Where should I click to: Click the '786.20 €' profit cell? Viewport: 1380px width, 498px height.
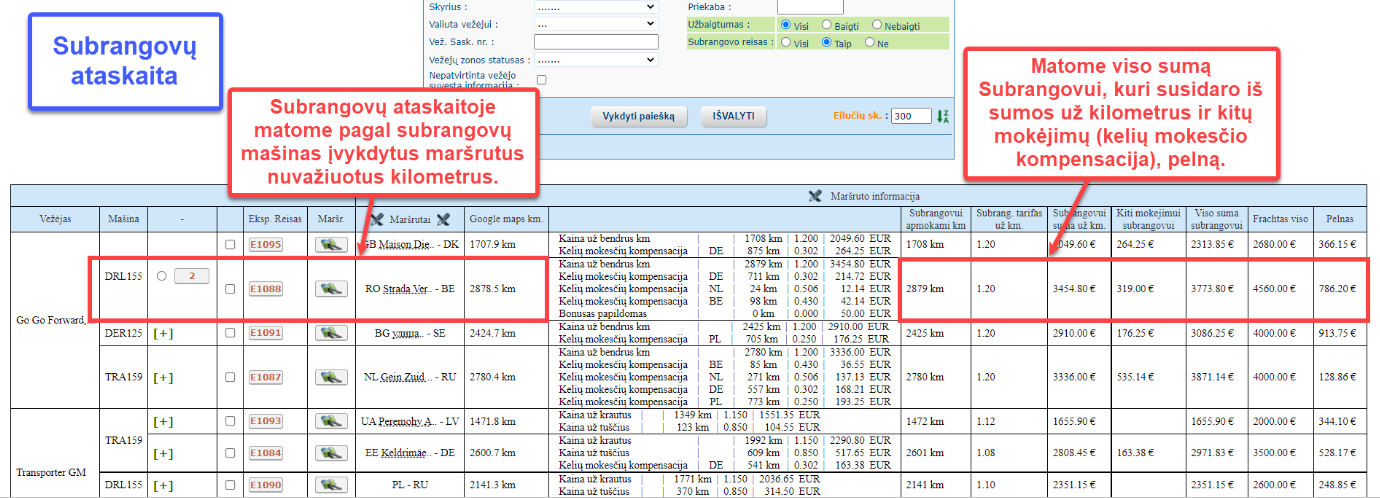[x=1338, y=289]
